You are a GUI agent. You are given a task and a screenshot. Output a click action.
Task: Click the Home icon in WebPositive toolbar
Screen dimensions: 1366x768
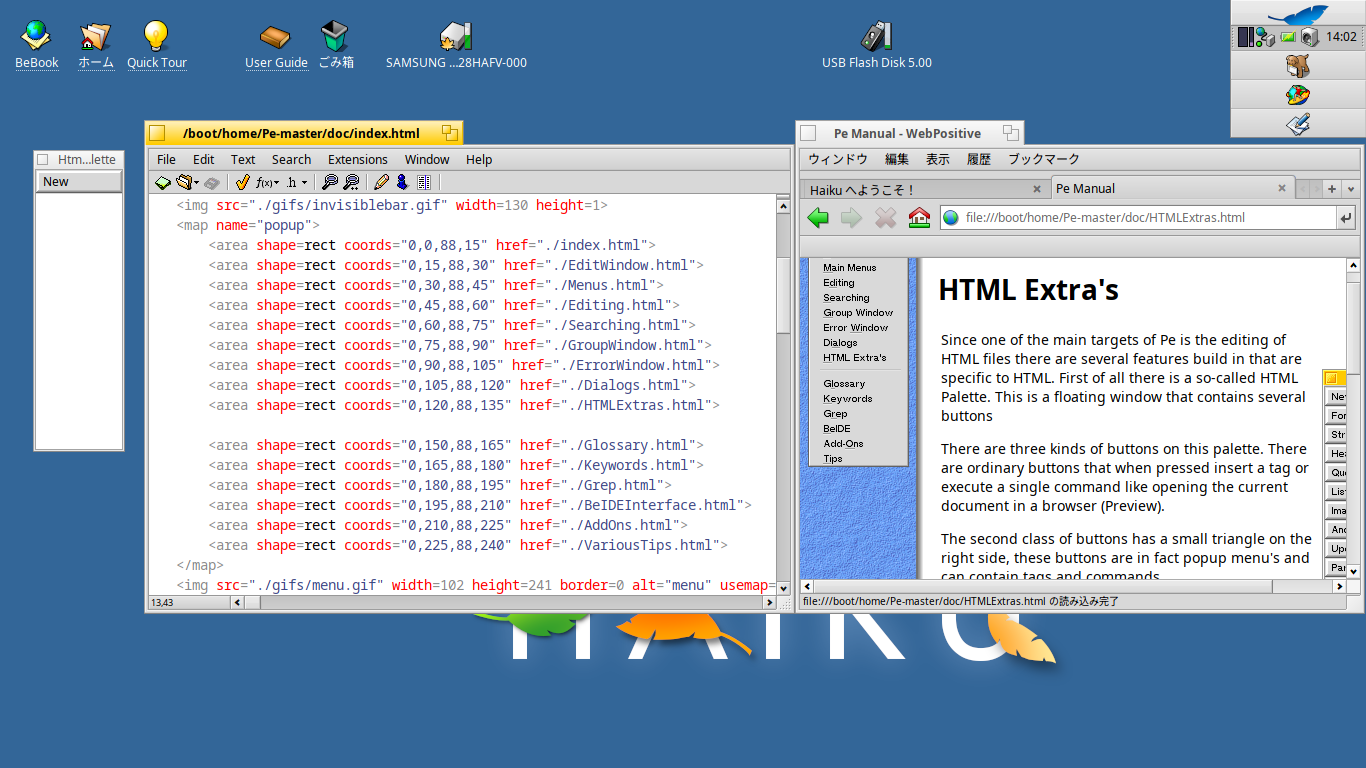[919, 217]
